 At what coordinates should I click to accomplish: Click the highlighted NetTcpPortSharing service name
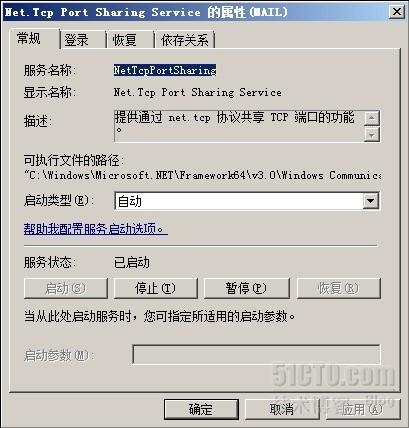tap(165, 70)
